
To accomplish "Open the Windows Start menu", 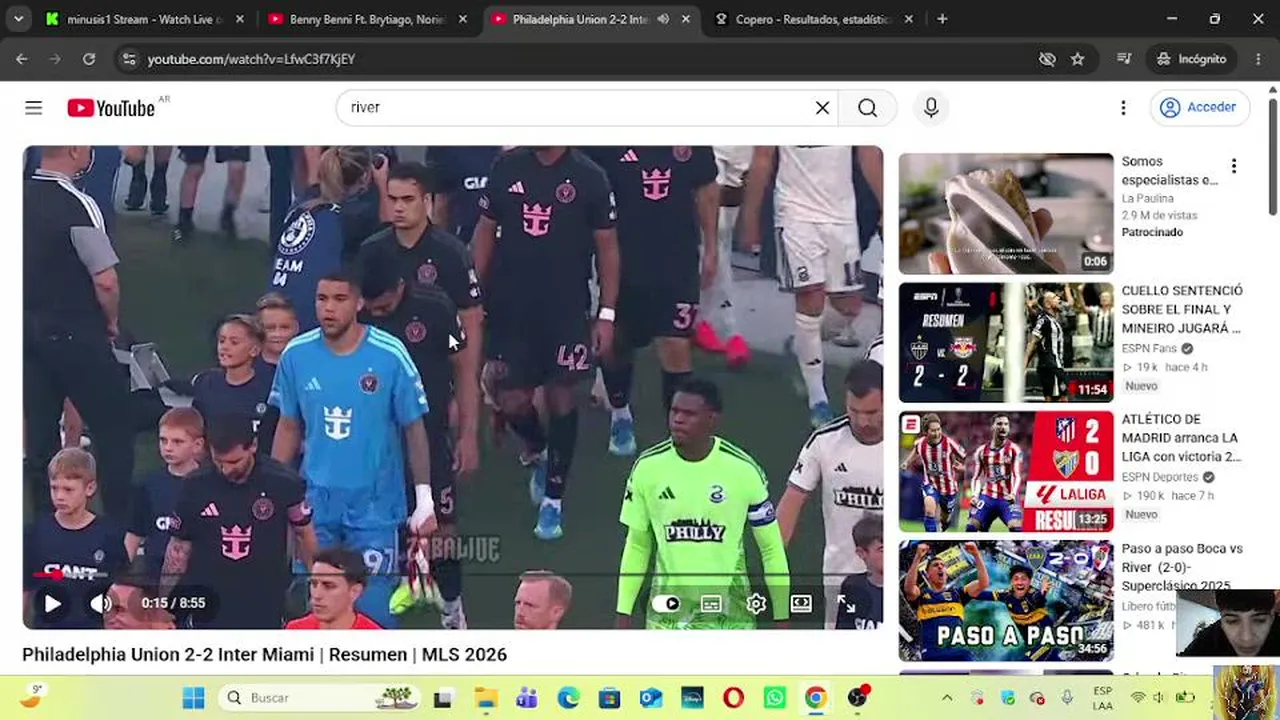I will click(x=194, y=698).
